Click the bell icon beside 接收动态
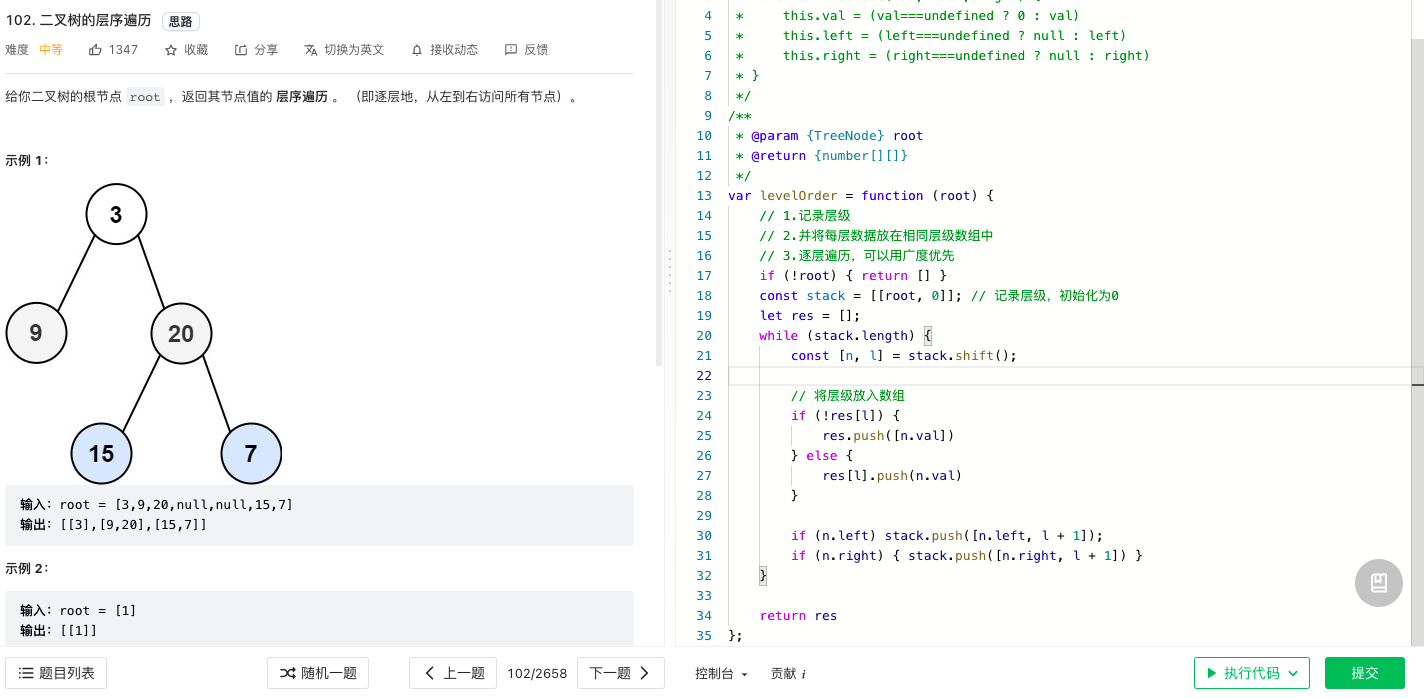 pos(417,50)
